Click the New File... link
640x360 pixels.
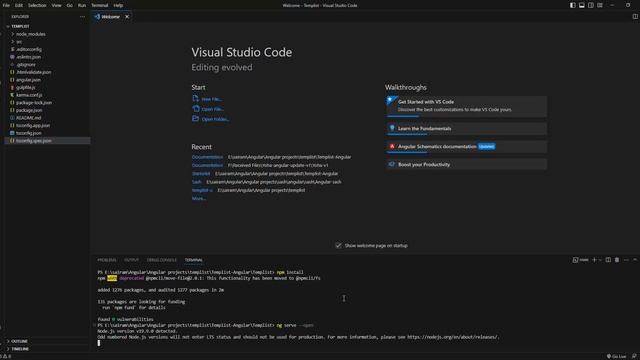pyautogui.click(x=211, y=99)
